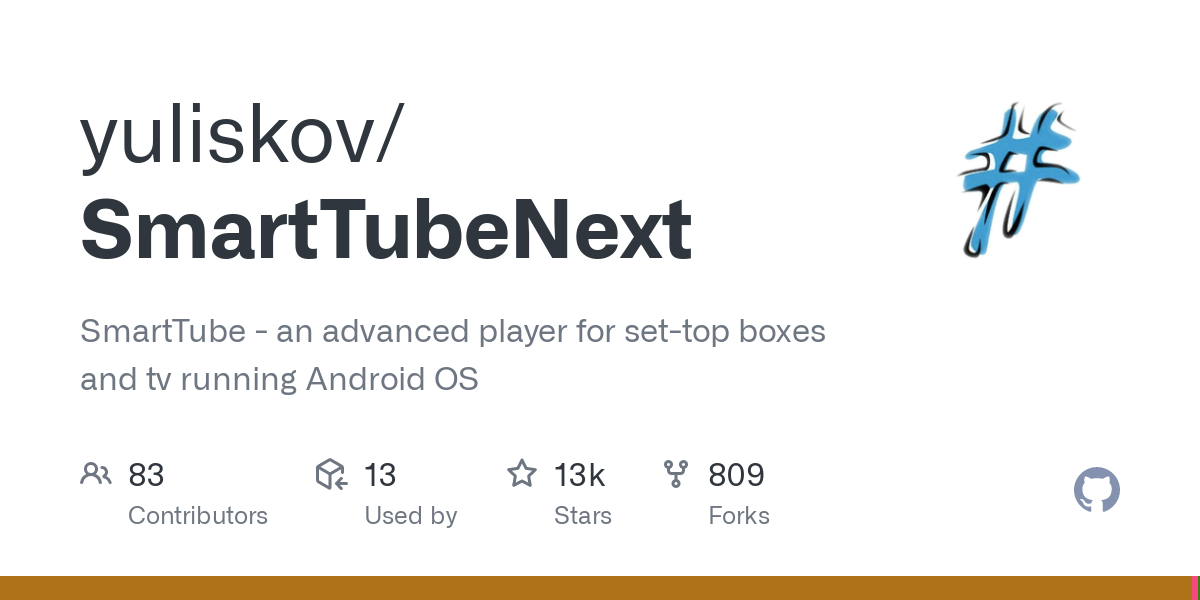Select the Used by label
Image resolution: width=1200 pixels, height=600 pixels.
(x=410, y=516)
